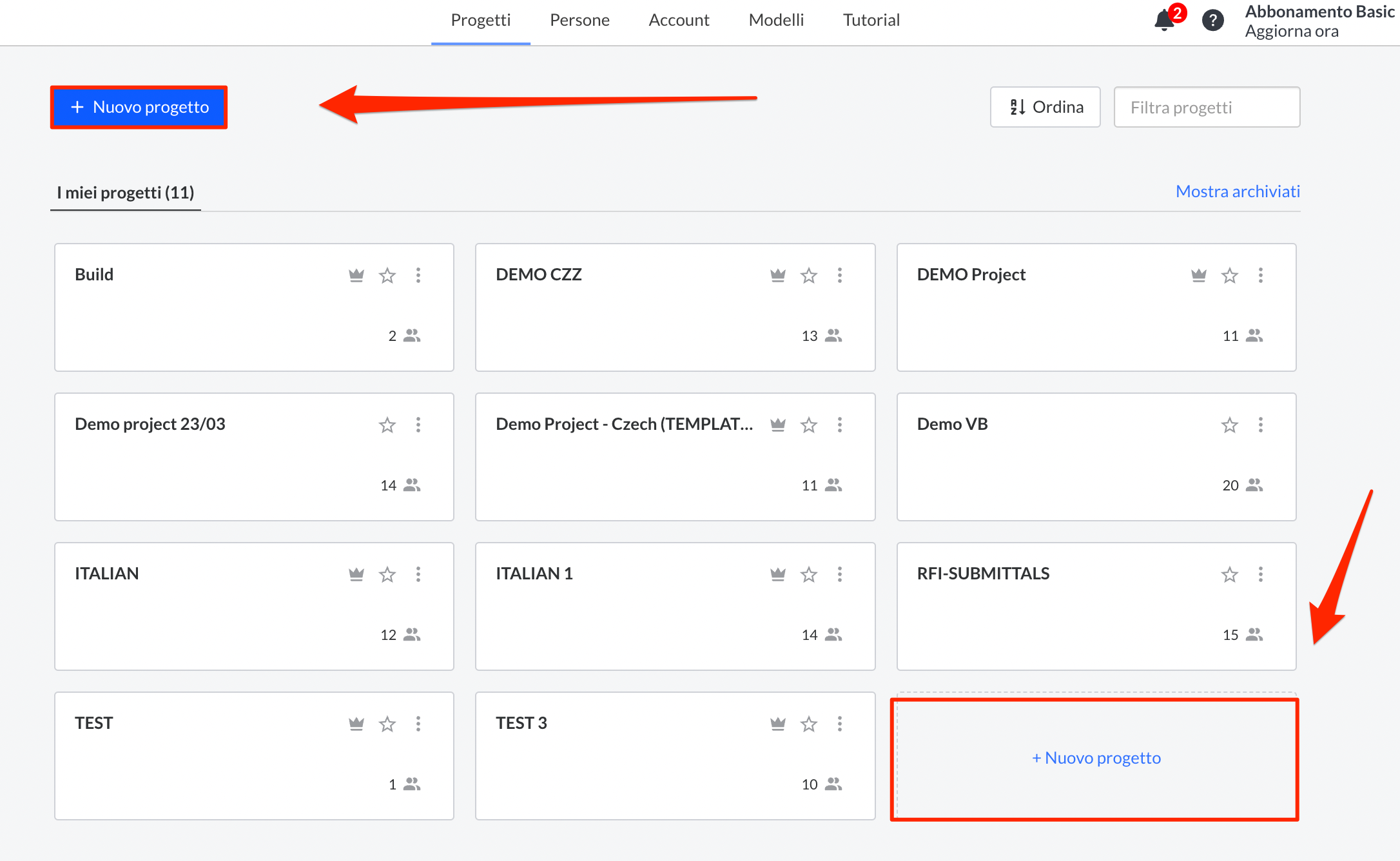
Task: Open the three-dot menu on DEMO CZZ
Action: point(839,275)
